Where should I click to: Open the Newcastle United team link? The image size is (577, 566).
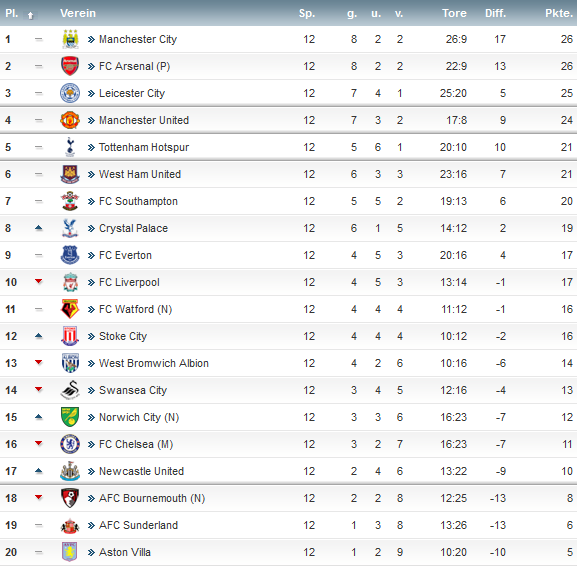tap(141, 471)
